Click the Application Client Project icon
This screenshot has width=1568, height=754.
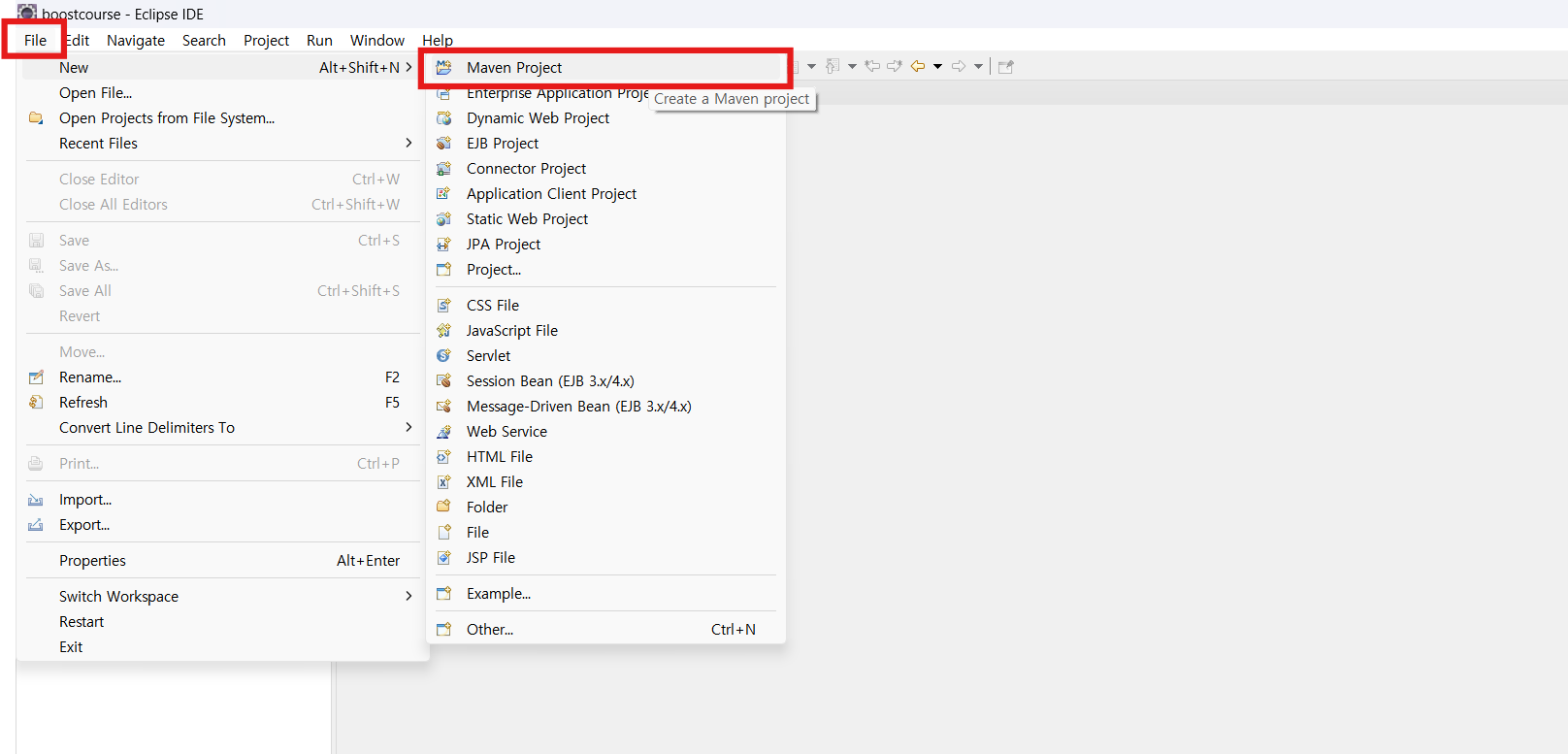[443, 194]
